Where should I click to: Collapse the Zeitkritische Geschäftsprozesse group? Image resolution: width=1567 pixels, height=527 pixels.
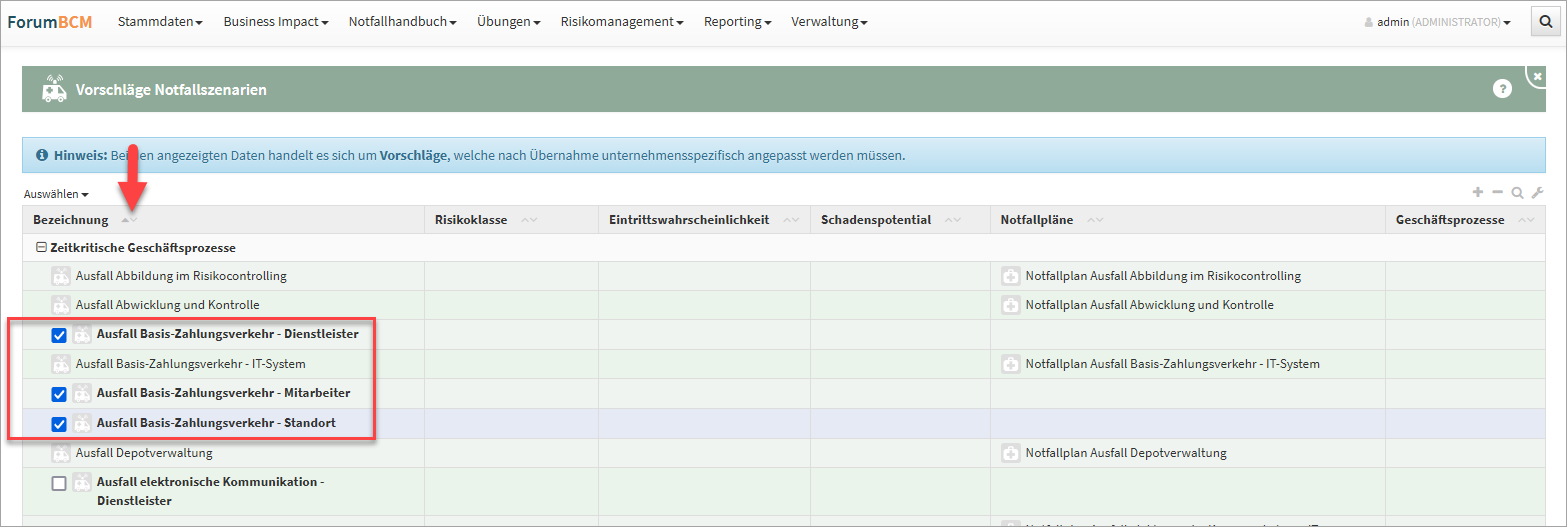pos(41,248)
